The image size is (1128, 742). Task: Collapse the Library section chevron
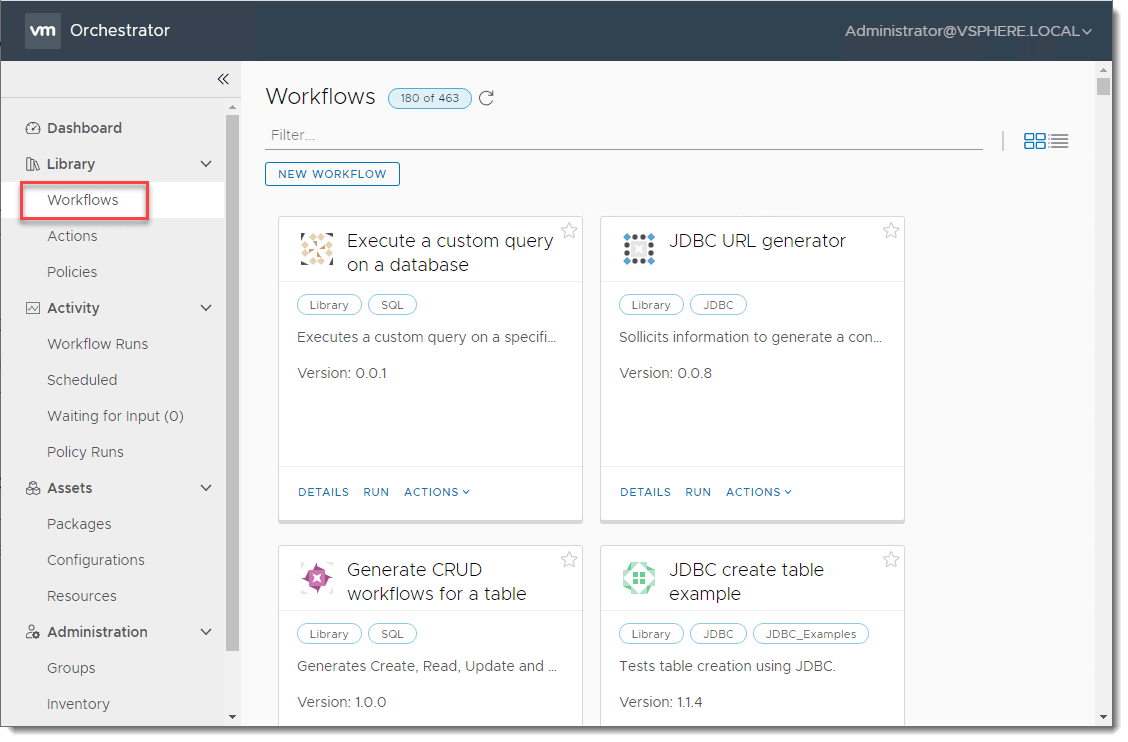click(206, 164)
